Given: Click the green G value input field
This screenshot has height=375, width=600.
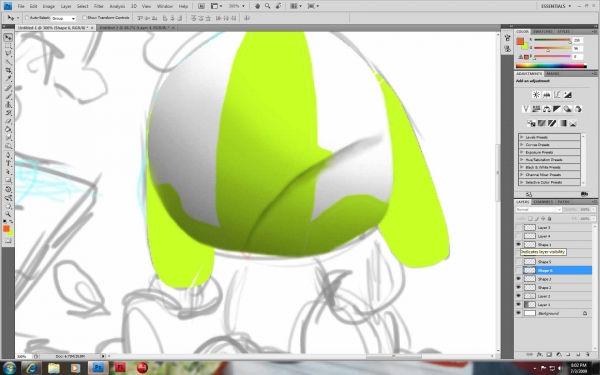Looking at the screenshot, I should pos(577,49).
